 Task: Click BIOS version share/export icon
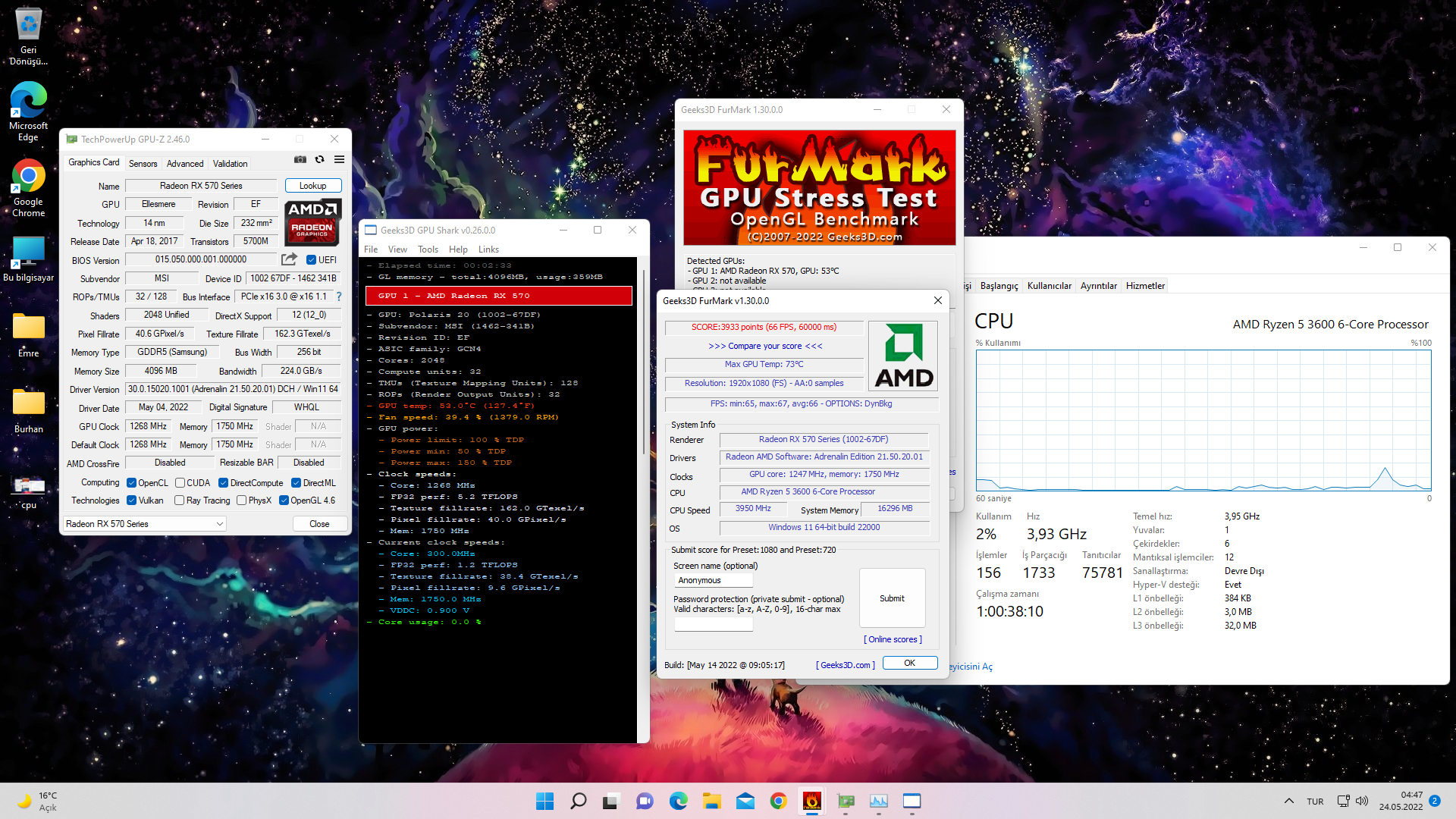pos(289,259)
